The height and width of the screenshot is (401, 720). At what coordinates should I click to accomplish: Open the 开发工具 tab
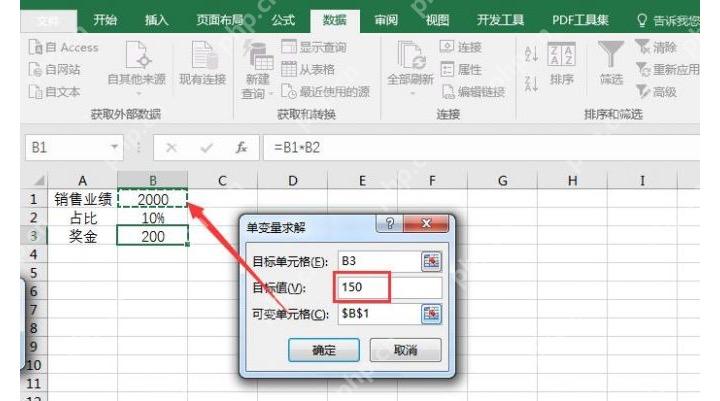coord(500,20)
